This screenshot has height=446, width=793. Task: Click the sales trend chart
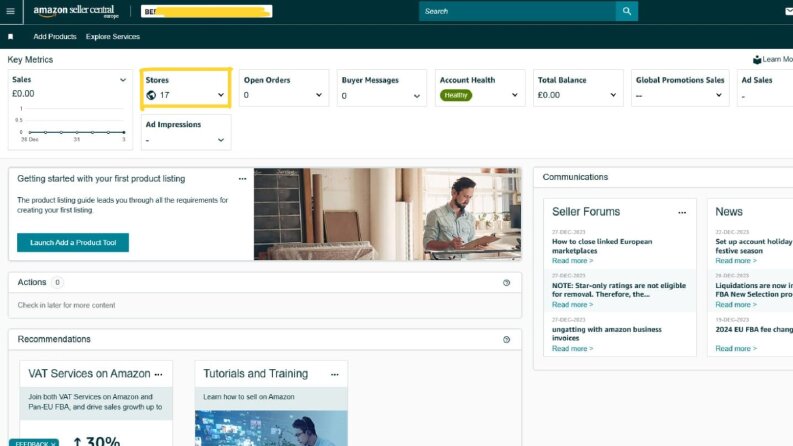[x=71, y=124]
